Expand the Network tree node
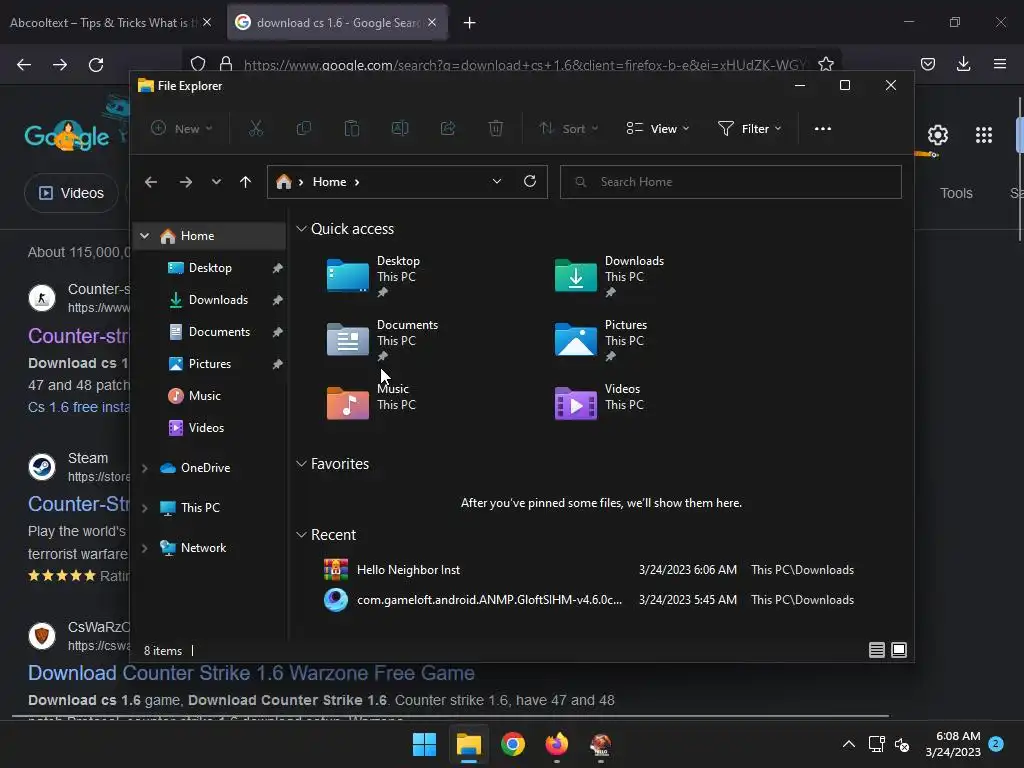Image resolution: width=1024 pixels, height=768 pixels. click(x=144, y=548)
